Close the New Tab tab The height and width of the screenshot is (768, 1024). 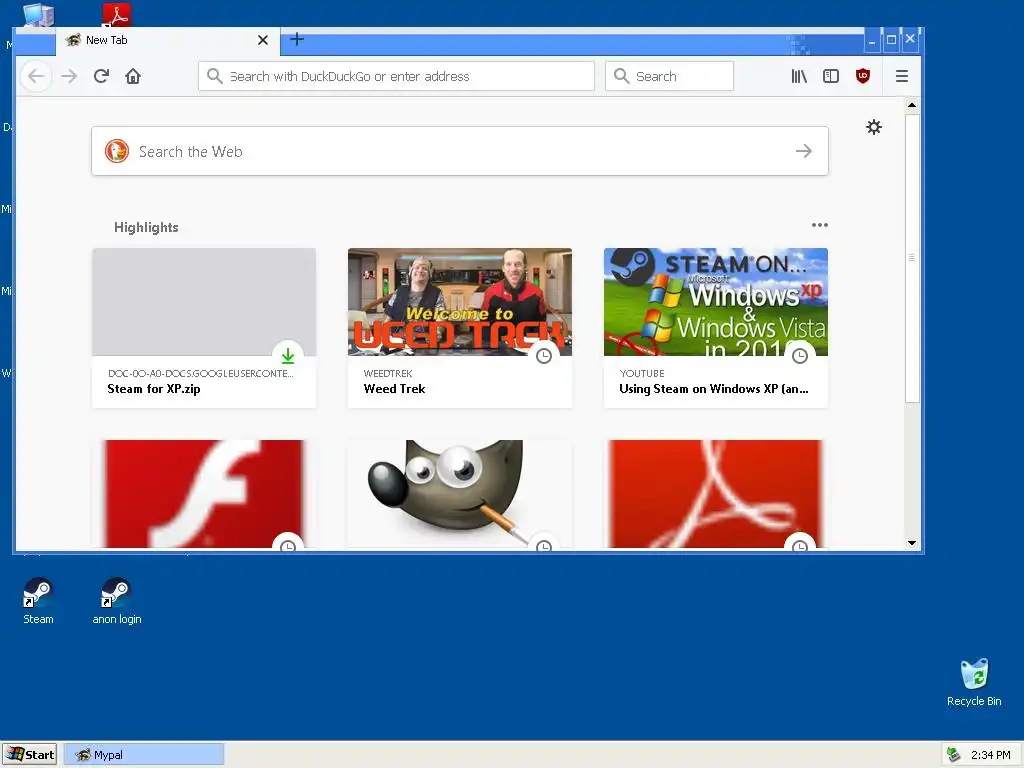coord(263,40)
